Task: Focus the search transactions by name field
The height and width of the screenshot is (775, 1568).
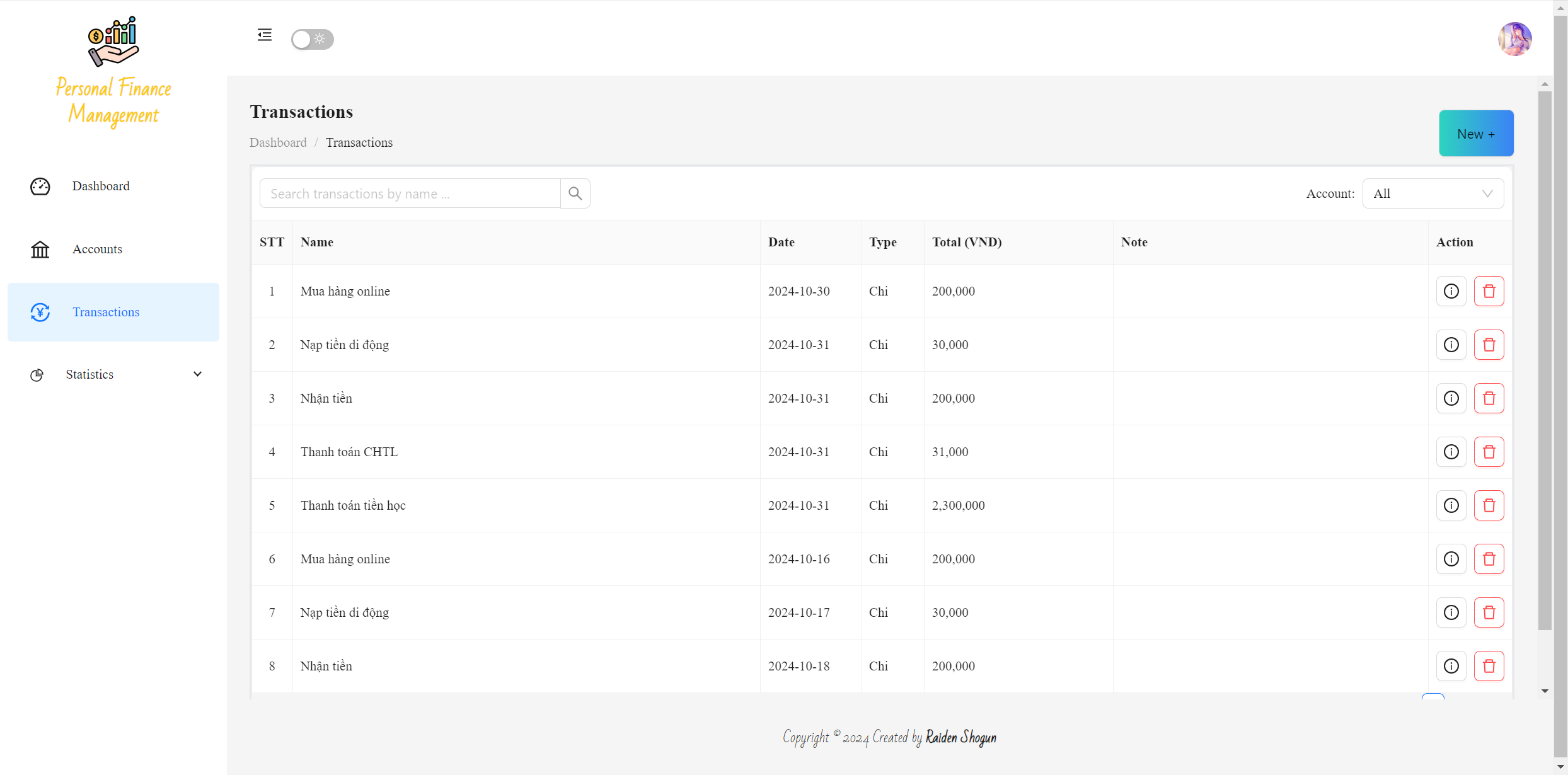Action: click(x=410, y=193)
